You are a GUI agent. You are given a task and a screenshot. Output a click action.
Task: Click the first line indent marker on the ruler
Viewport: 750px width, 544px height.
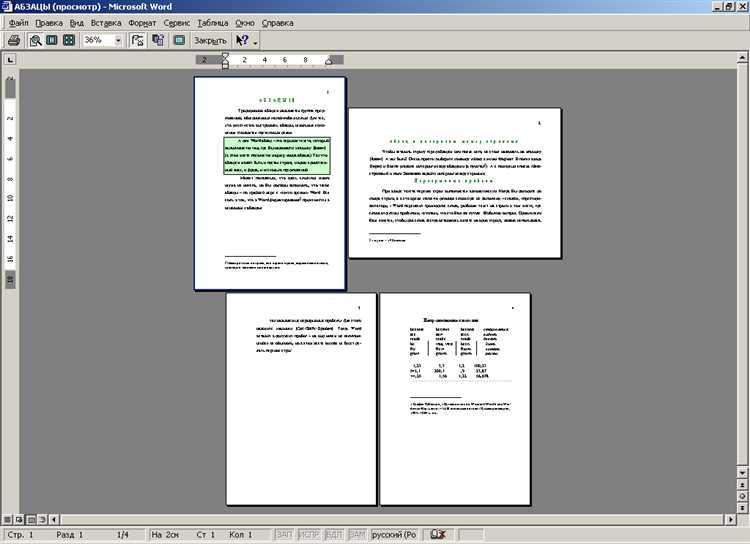[x=225, y=56]
